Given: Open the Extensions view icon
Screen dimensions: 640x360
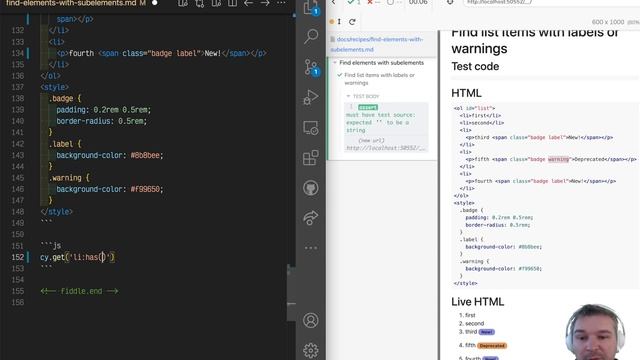Looking at the screenshot, I should 311,158.
